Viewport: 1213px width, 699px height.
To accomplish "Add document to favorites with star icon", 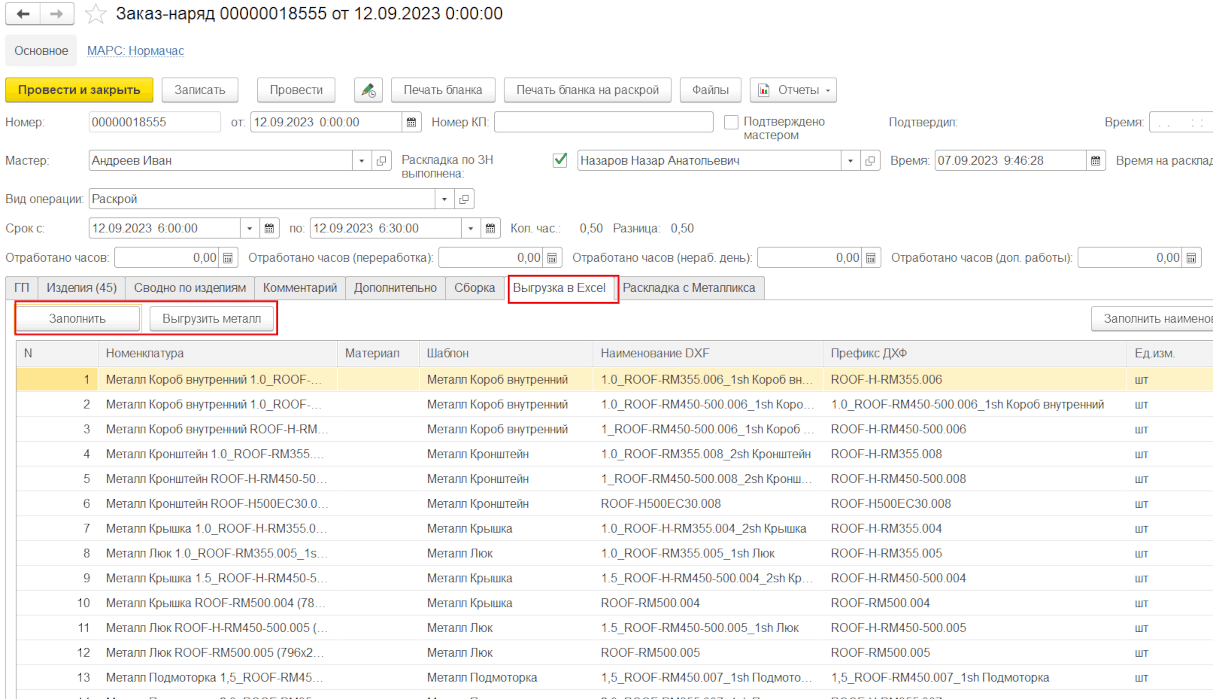I will pyautogui.click(x=96, y=15).
